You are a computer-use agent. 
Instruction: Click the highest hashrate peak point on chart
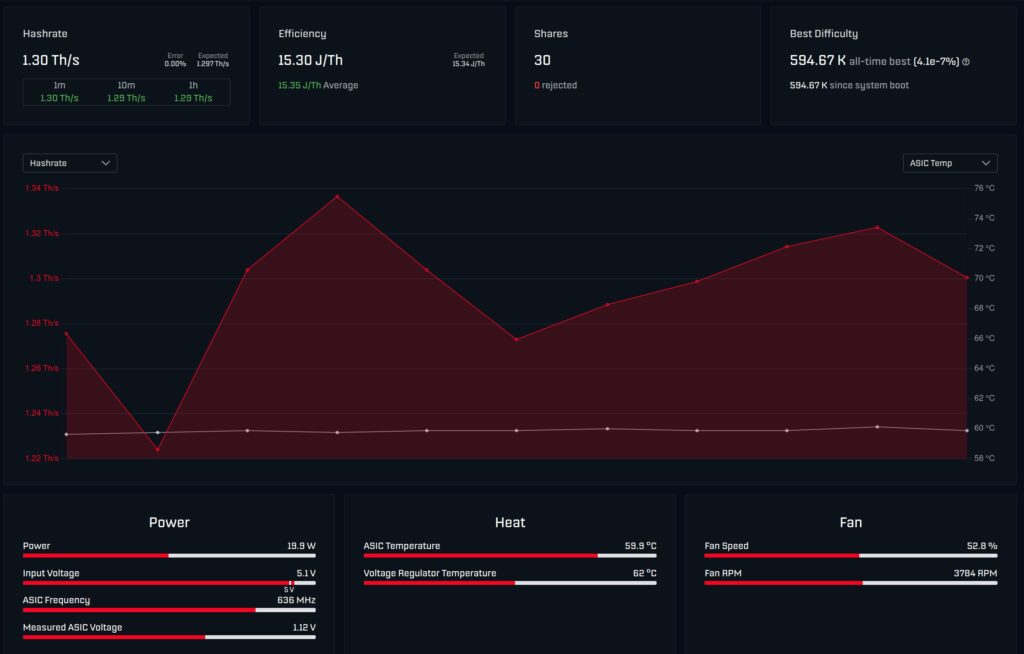[338, 196]
